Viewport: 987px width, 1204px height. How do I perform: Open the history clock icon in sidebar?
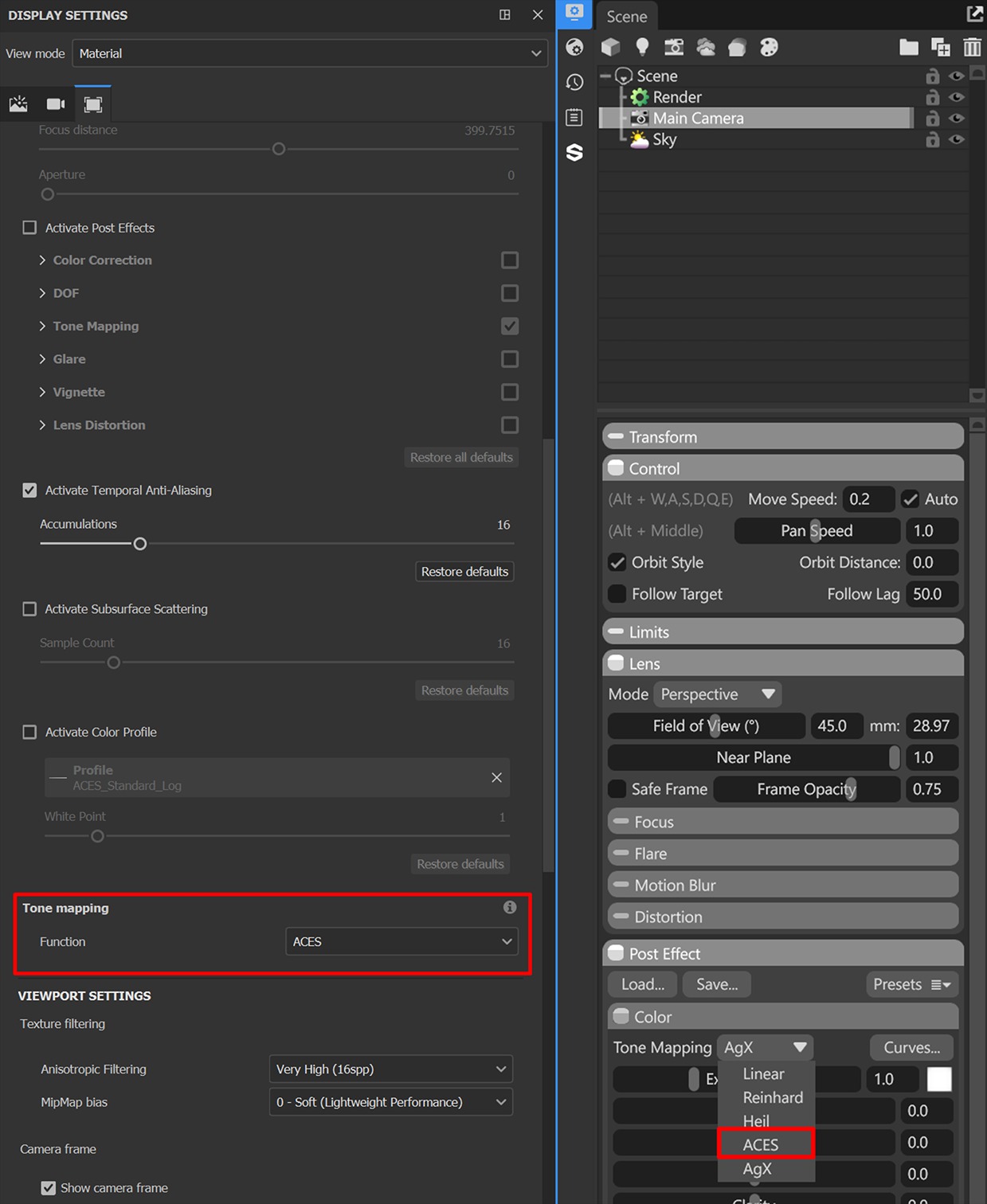coord(574,82)
